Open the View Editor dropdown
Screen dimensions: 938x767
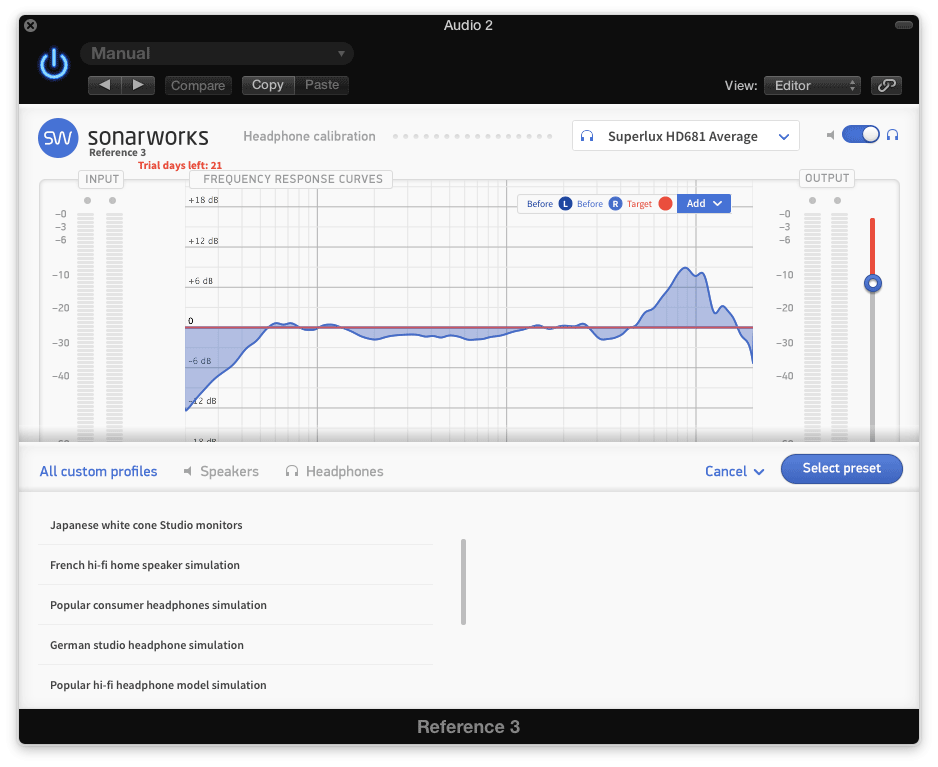point(812,86)
